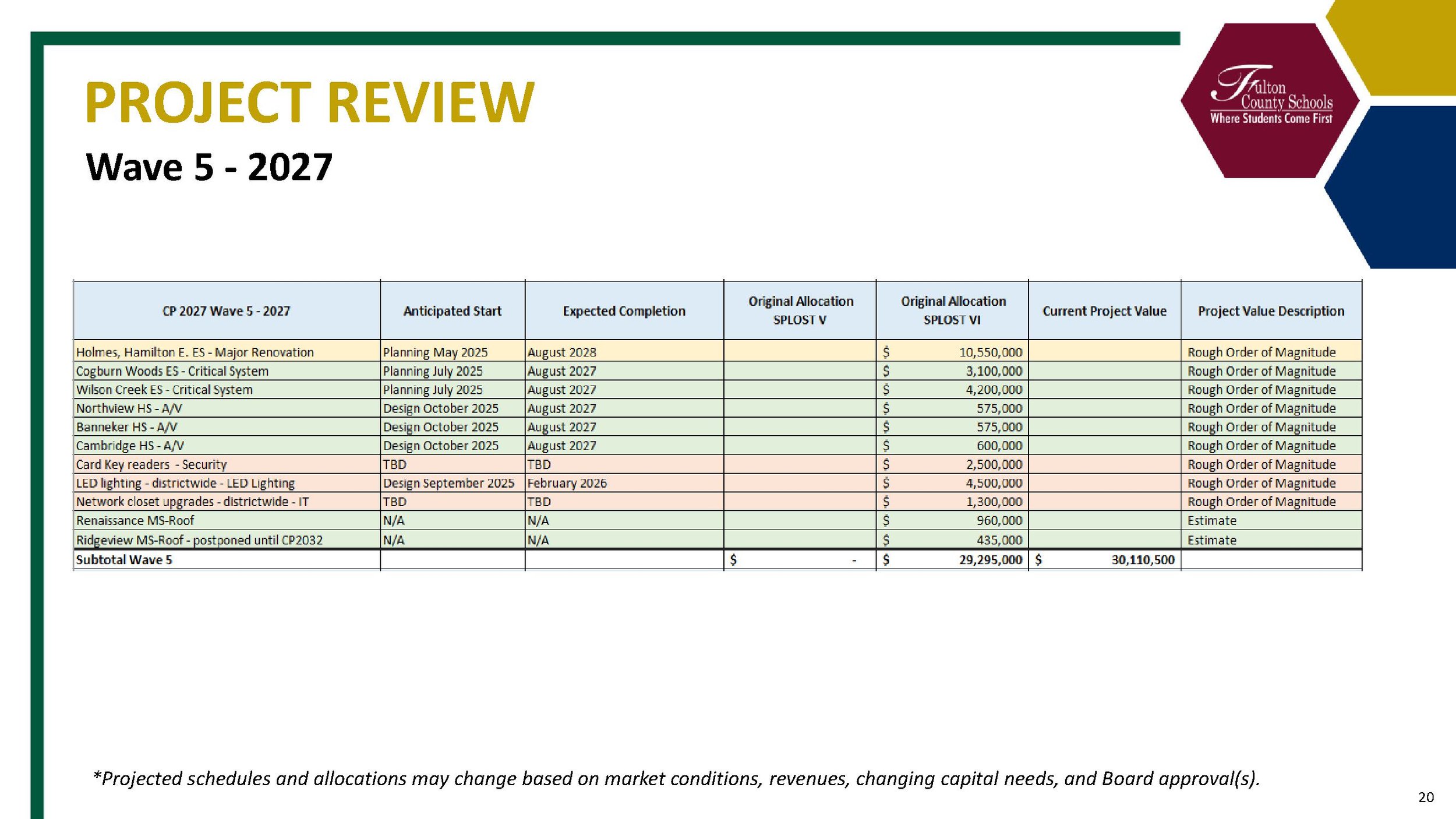
Task: Select Renaissance MS-Roof row name
Action: point(135,520)
